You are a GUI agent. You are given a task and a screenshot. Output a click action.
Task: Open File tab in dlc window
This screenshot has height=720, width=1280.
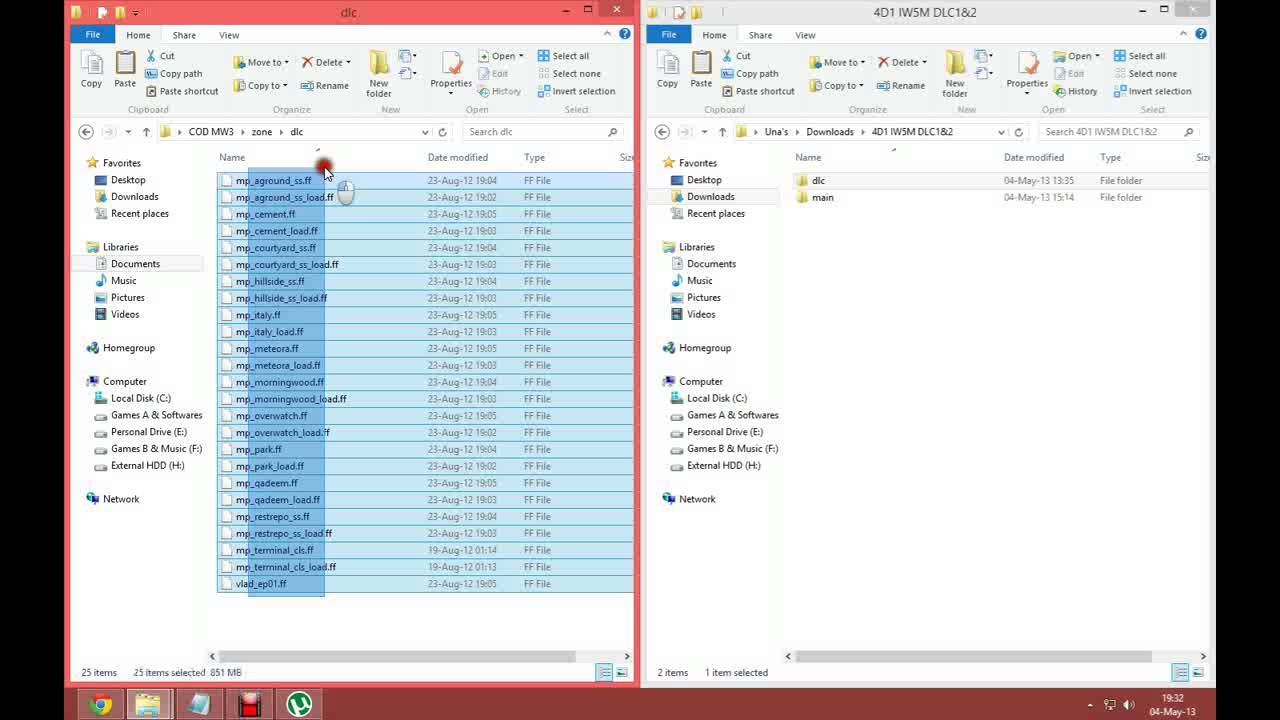92,35
